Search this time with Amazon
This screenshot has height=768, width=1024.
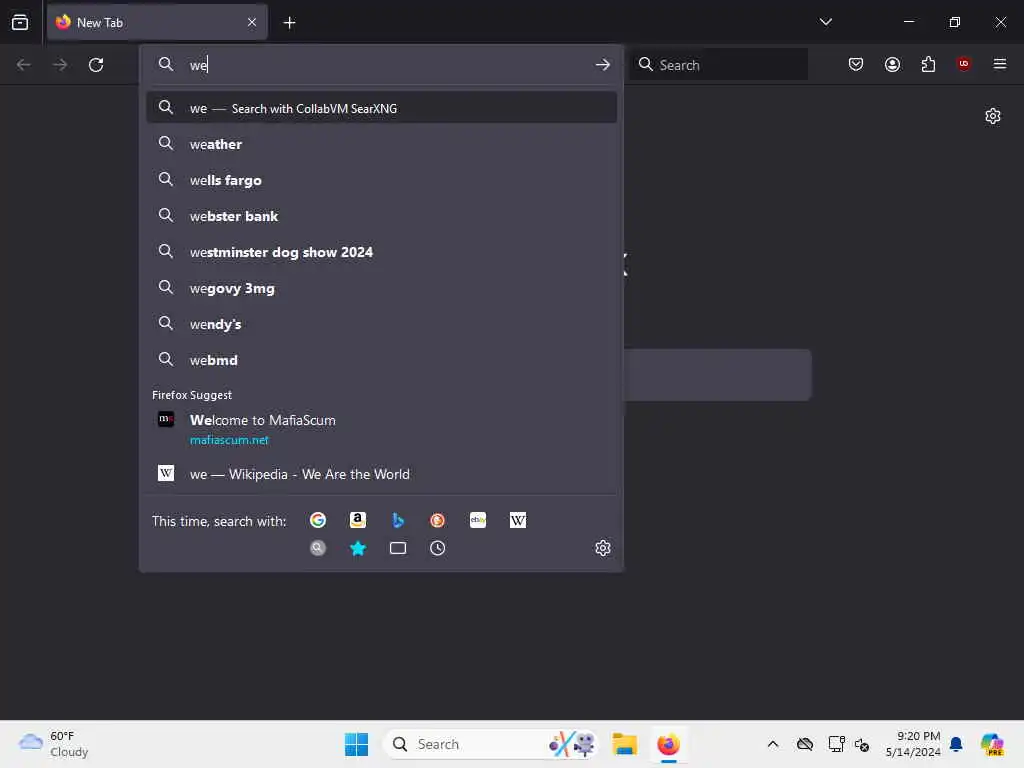[x=357, y=520]
